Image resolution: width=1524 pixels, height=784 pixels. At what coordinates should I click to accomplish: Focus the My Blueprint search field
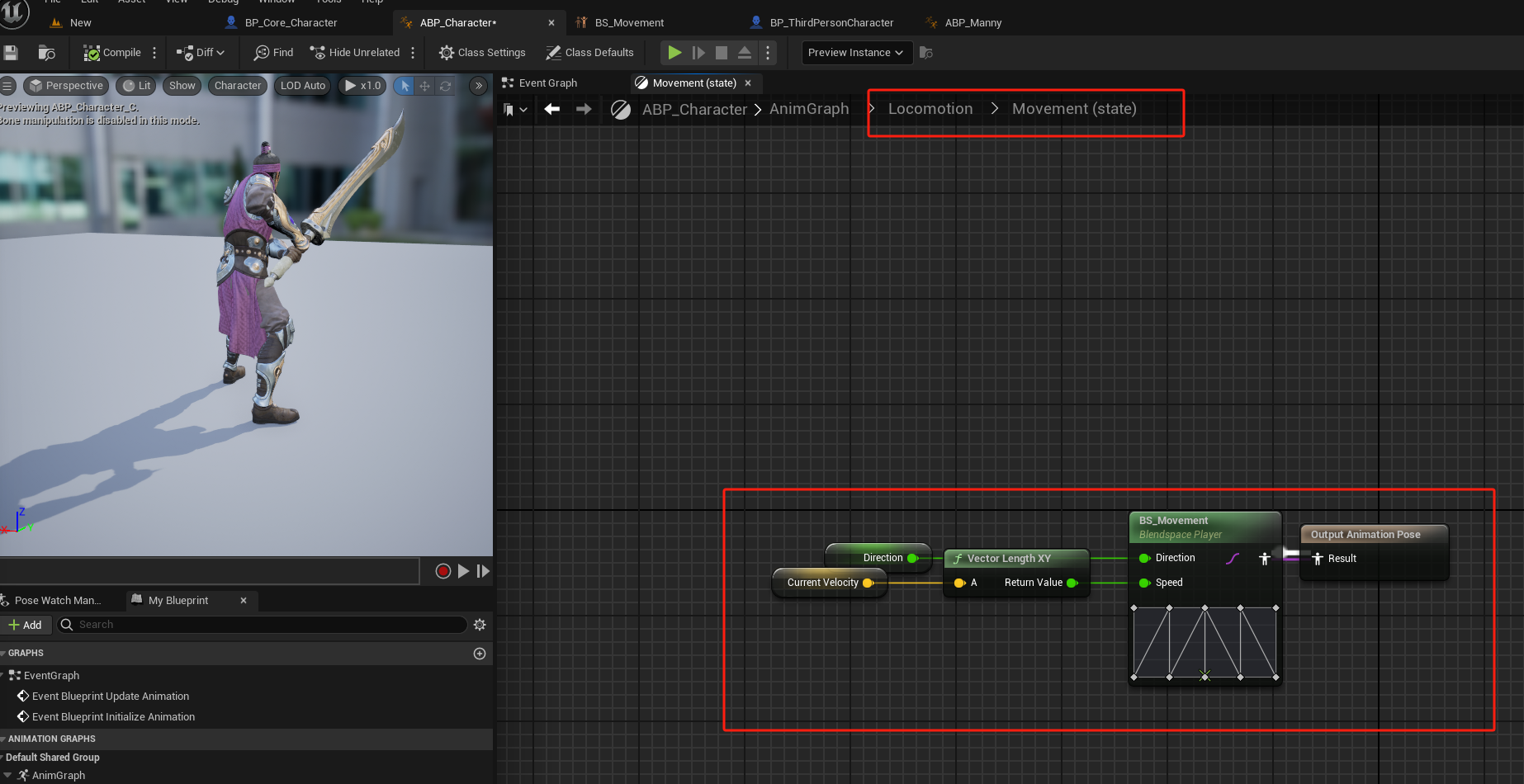click(261, 625)
